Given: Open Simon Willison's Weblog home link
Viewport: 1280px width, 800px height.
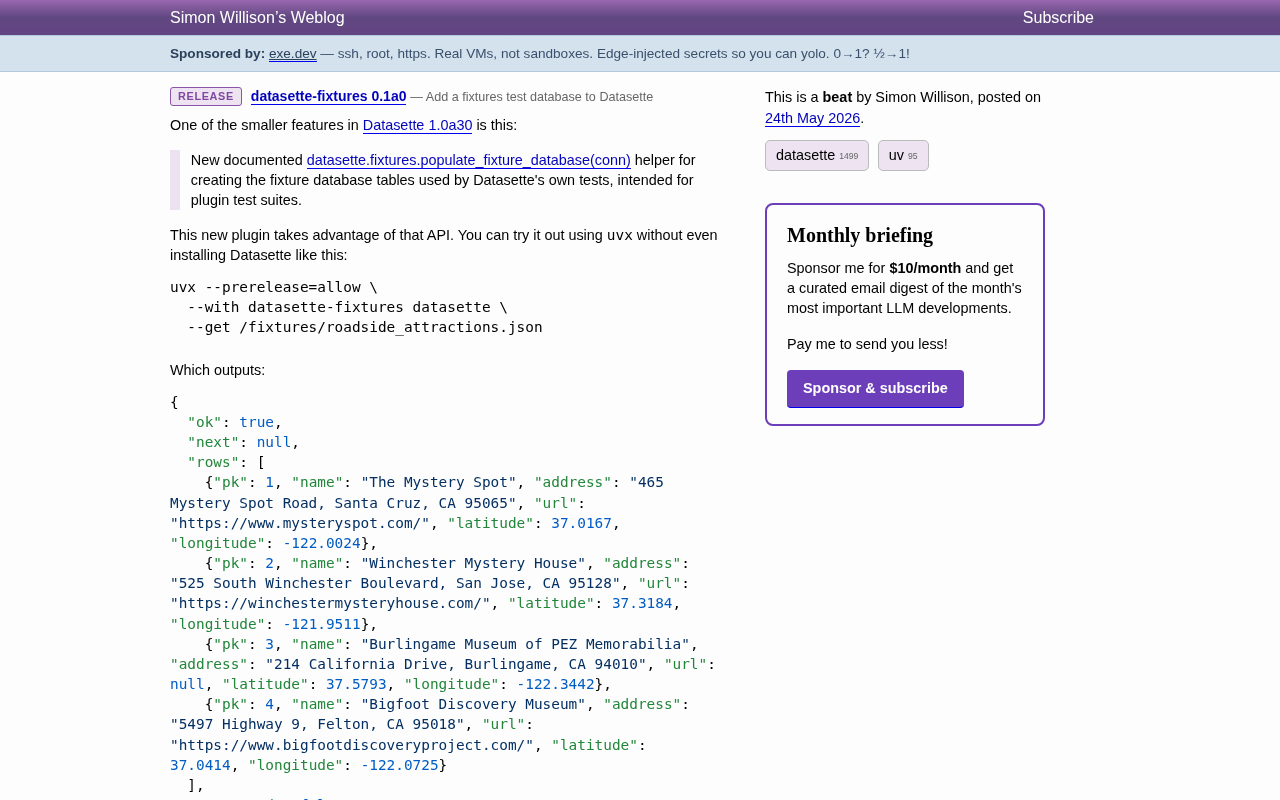Looking at the screenshot, I should pos(257,18).
